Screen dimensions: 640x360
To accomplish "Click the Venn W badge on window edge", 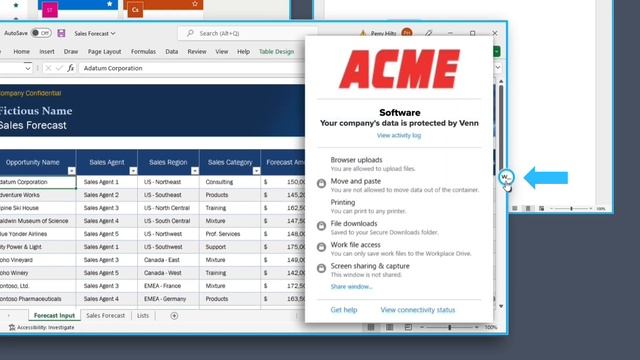I will [506, 177].
